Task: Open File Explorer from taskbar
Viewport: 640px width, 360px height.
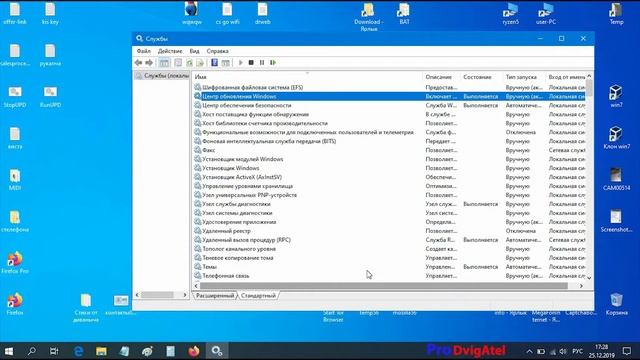Action: point(101,351)
